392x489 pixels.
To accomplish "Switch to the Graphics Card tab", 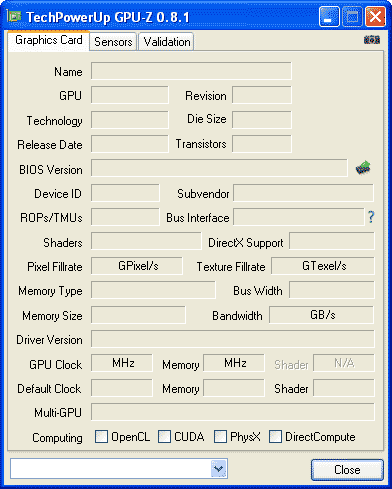I will coord(49,40).
